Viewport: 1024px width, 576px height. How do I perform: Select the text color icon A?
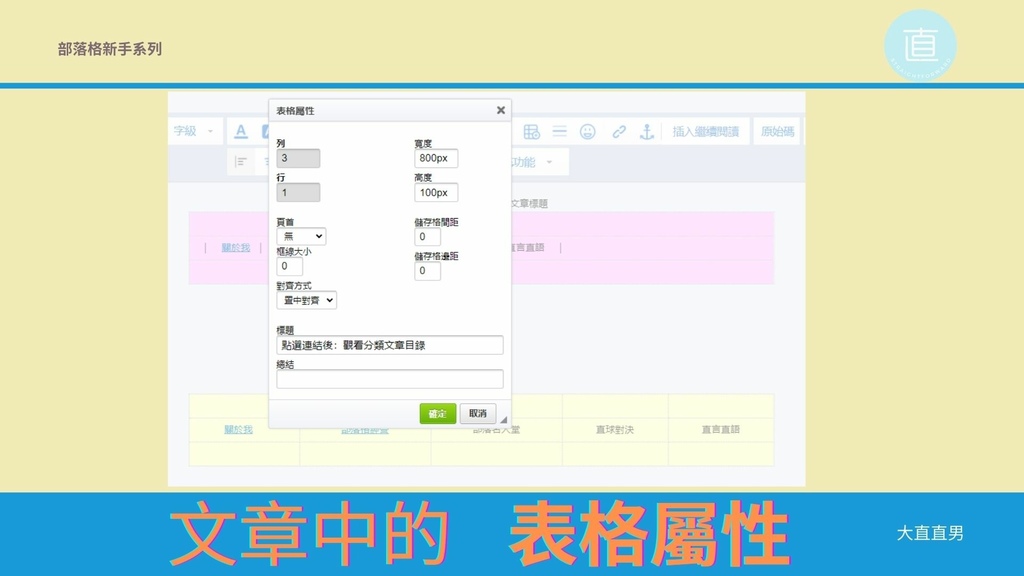[239, 131]
